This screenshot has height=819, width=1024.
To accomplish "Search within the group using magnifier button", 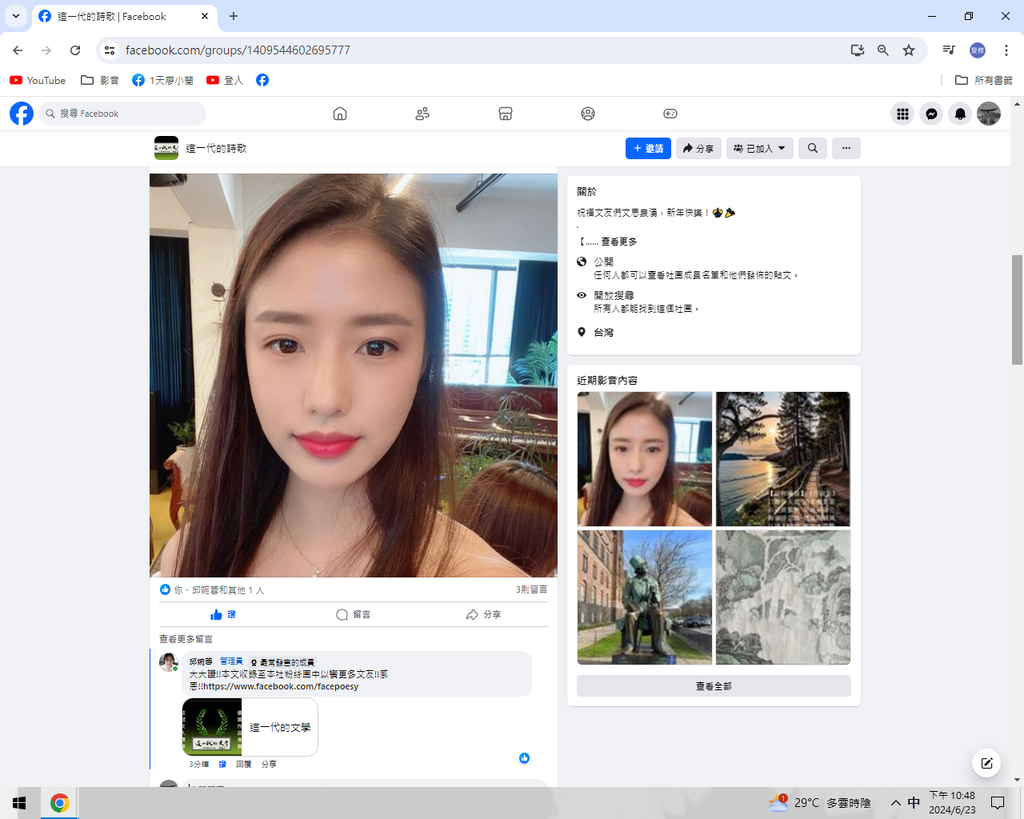I will 812,148.
